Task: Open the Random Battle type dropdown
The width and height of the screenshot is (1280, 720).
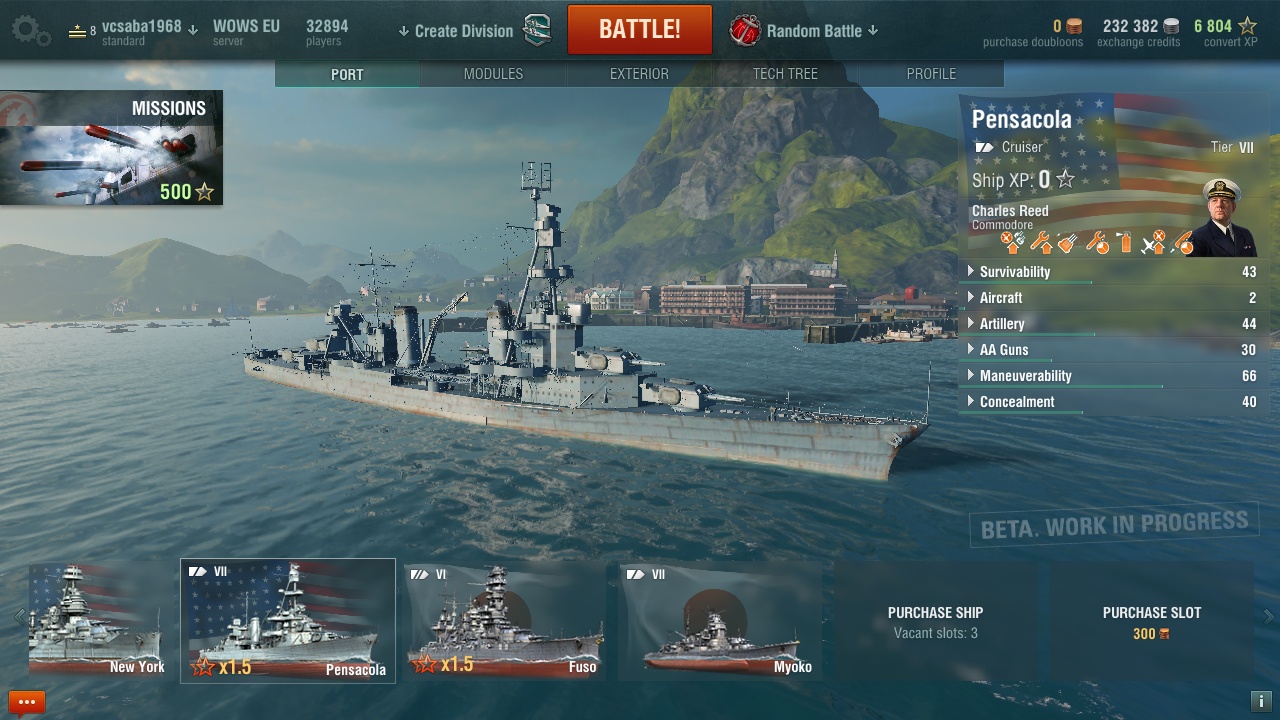Action: tap(822, 31)
